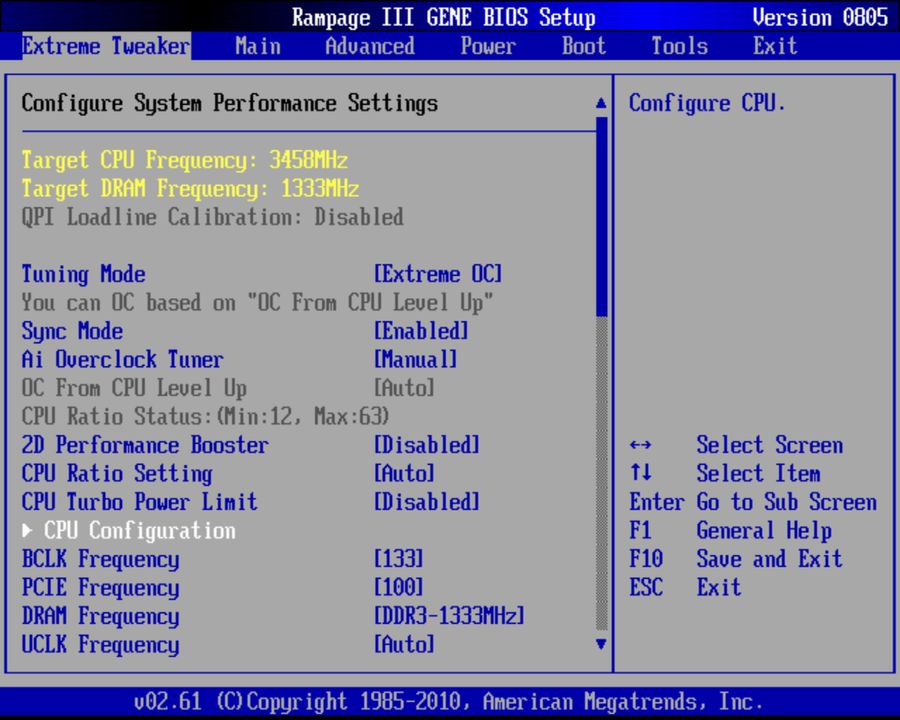Viewport: 900px width, 720px height.
Task: Click Target DRAM Frequency 1333MHz text
Action: pyautogui.click(x=190, y=189)
